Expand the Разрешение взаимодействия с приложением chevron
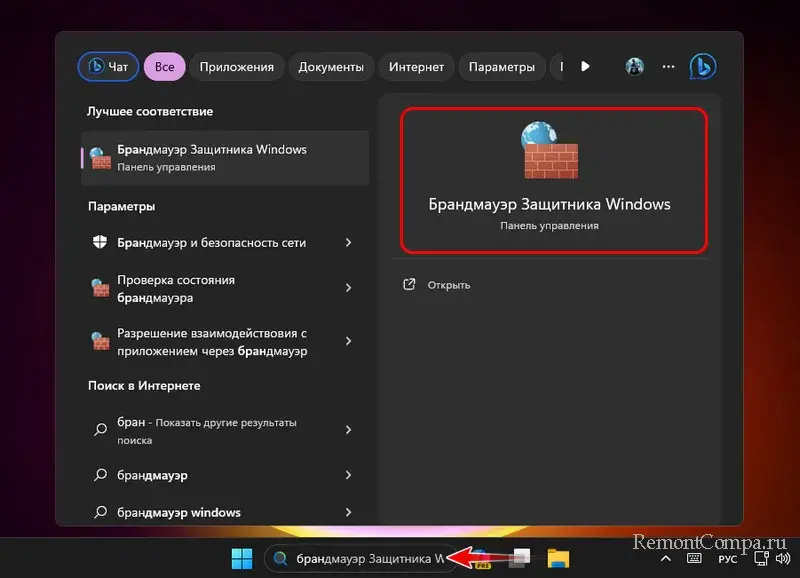 [x=348, y=341]
